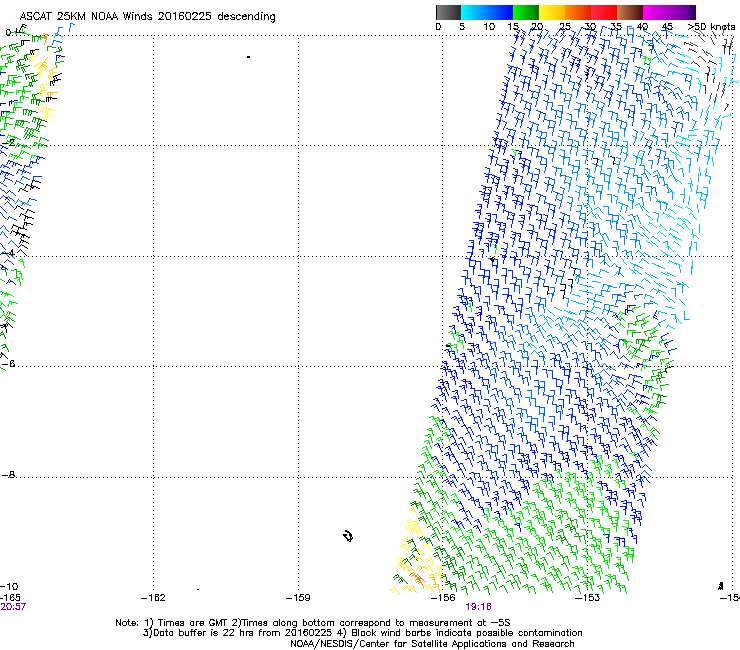Viewport: 740px width, 650px height.
Task: Click the 'Data buffer is 22 hrs' note line
Action: [x=363, y=633]
